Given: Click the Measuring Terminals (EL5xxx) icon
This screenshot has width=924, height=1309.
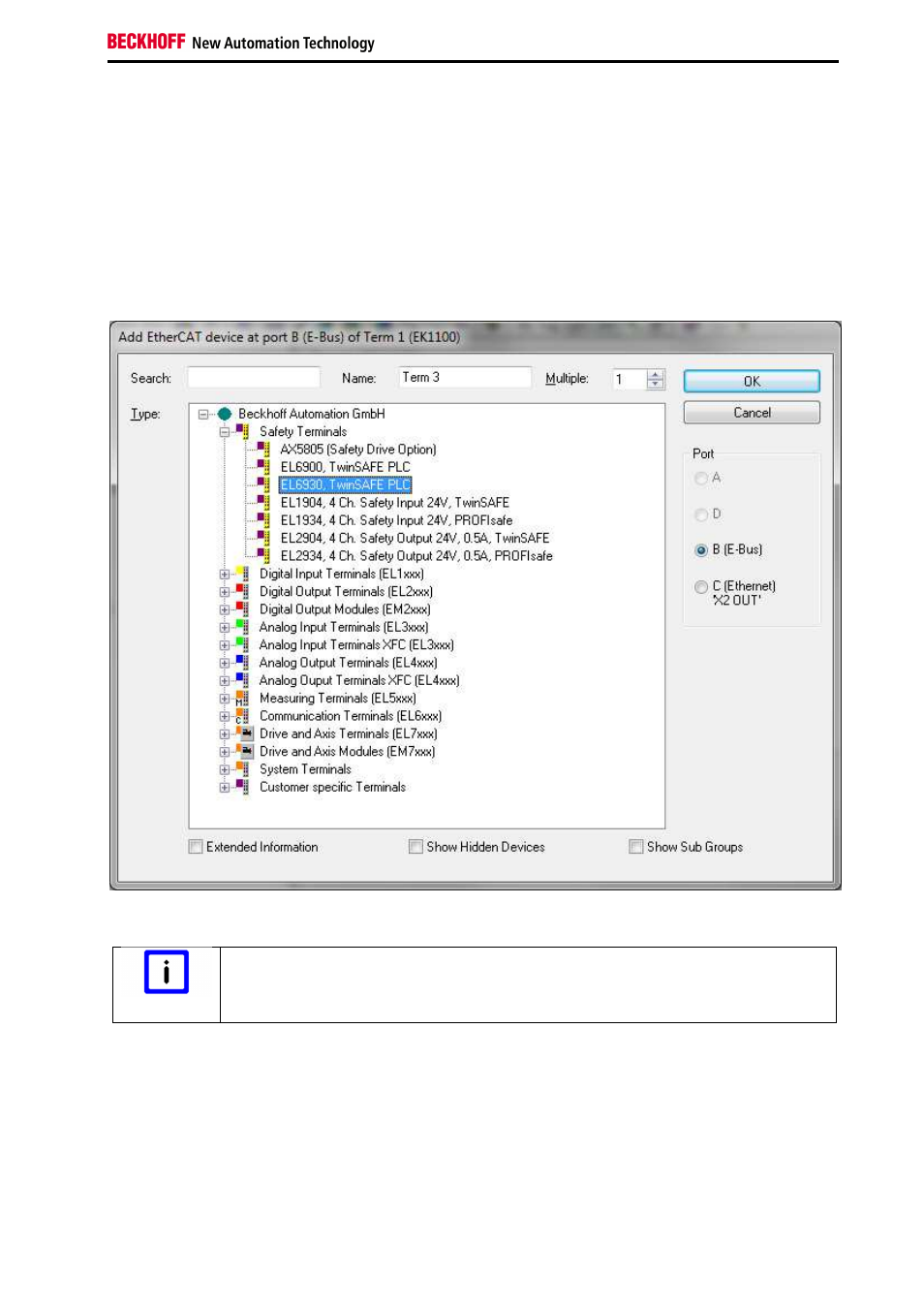Looking at the screenshot, I should [242, 698].
